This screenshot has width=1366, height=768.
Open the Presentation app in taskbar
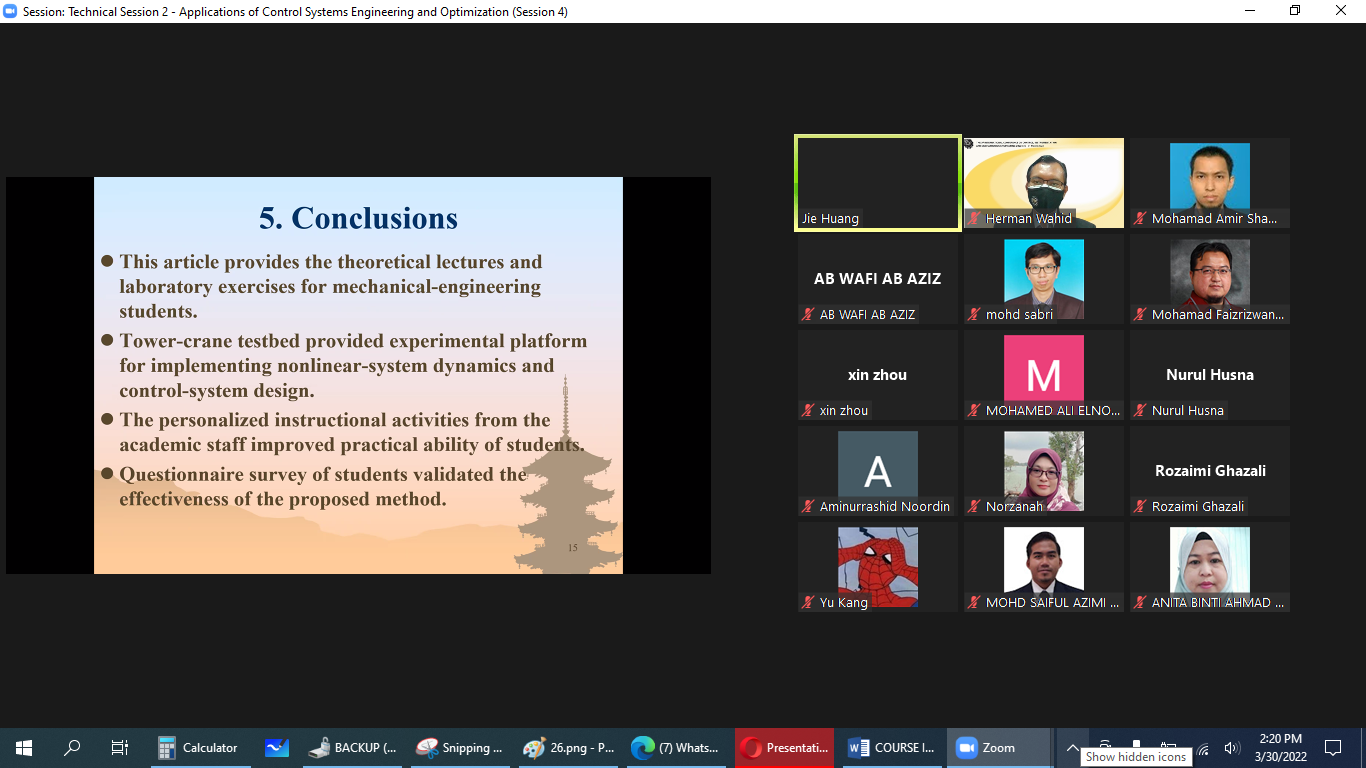pyautogui.click(x=784, y=748)
